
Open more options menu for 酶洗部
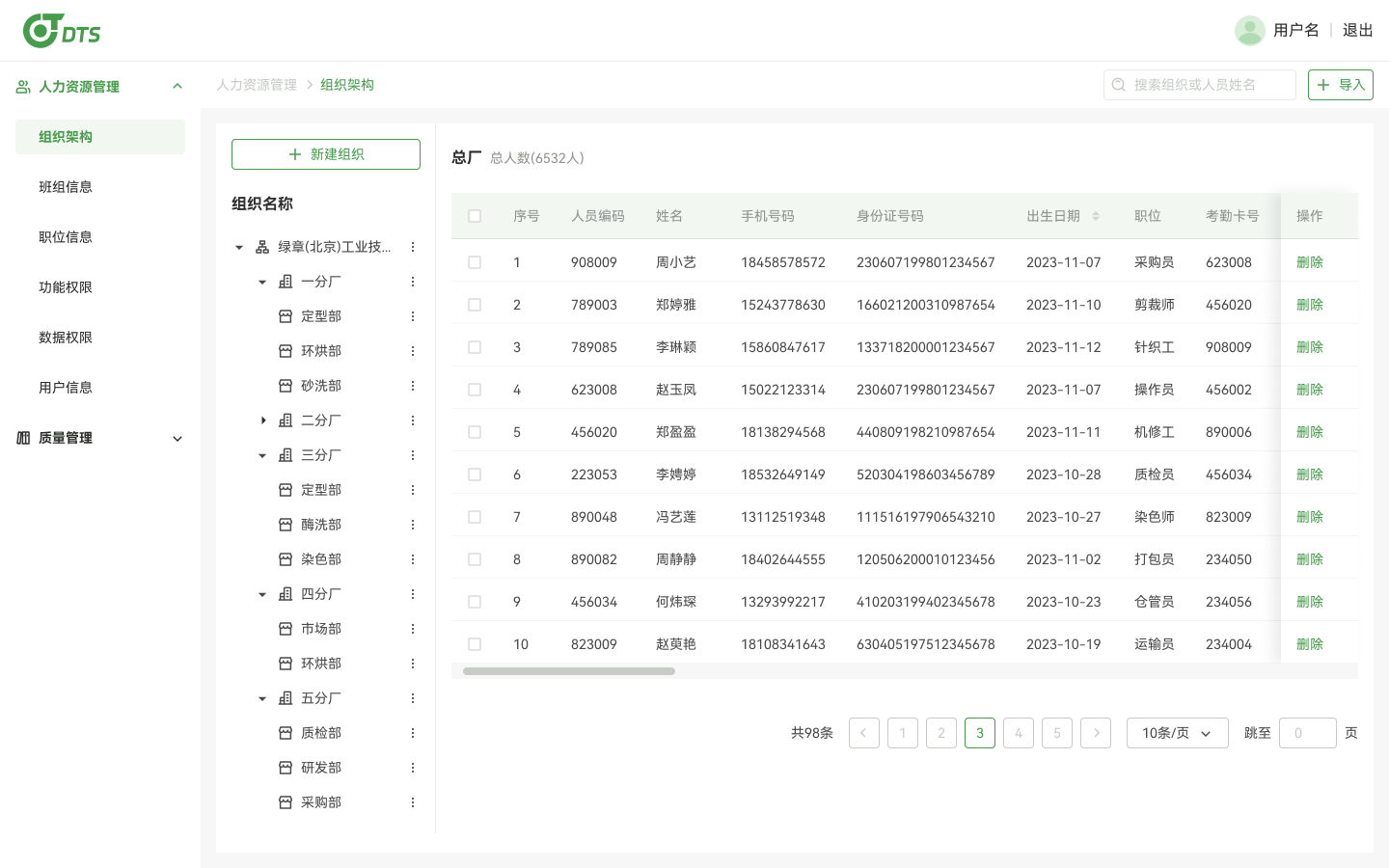pyautogui.click(x=413, y=525)
